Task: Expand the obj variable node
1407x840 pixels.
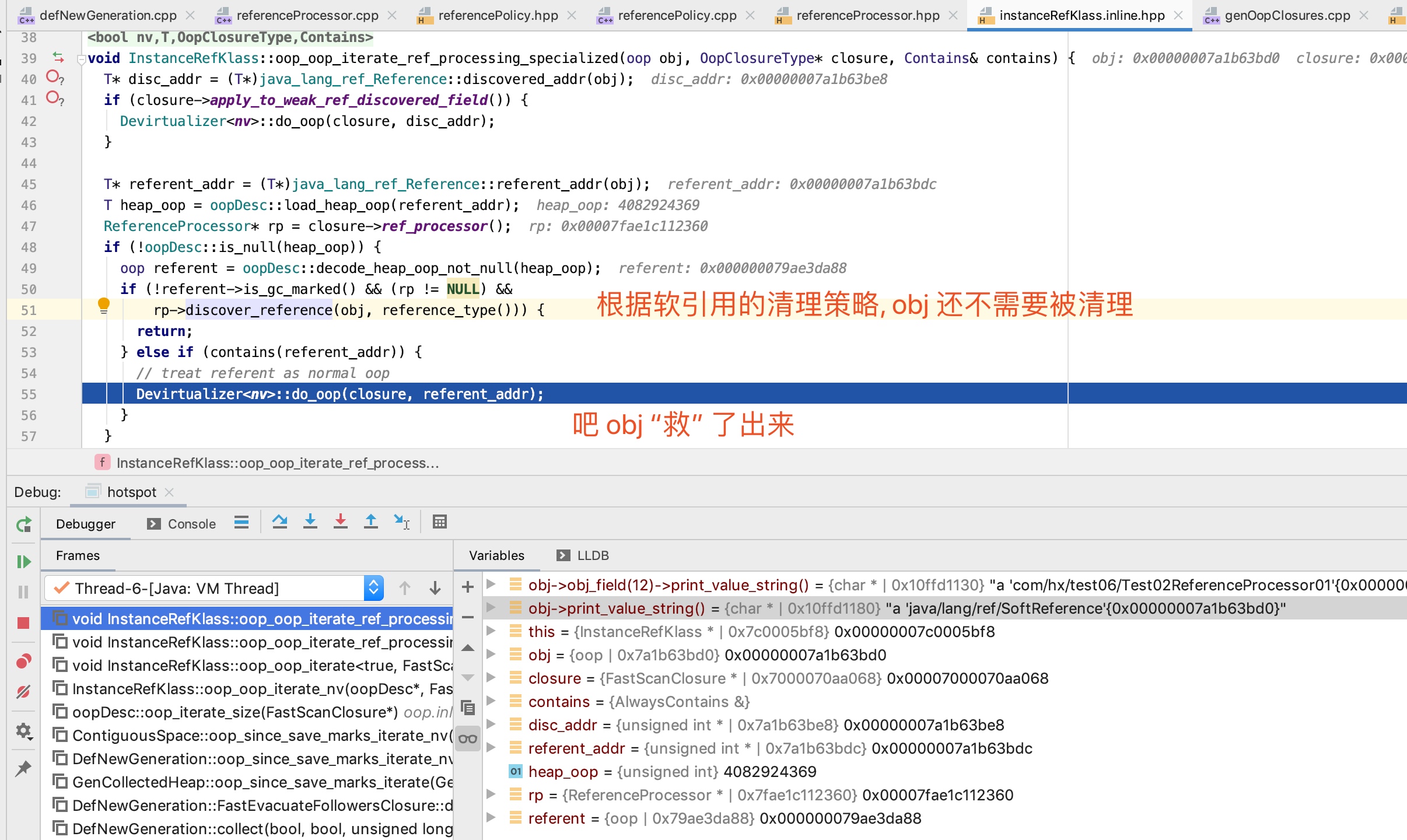Action: (x=492, y=654)
